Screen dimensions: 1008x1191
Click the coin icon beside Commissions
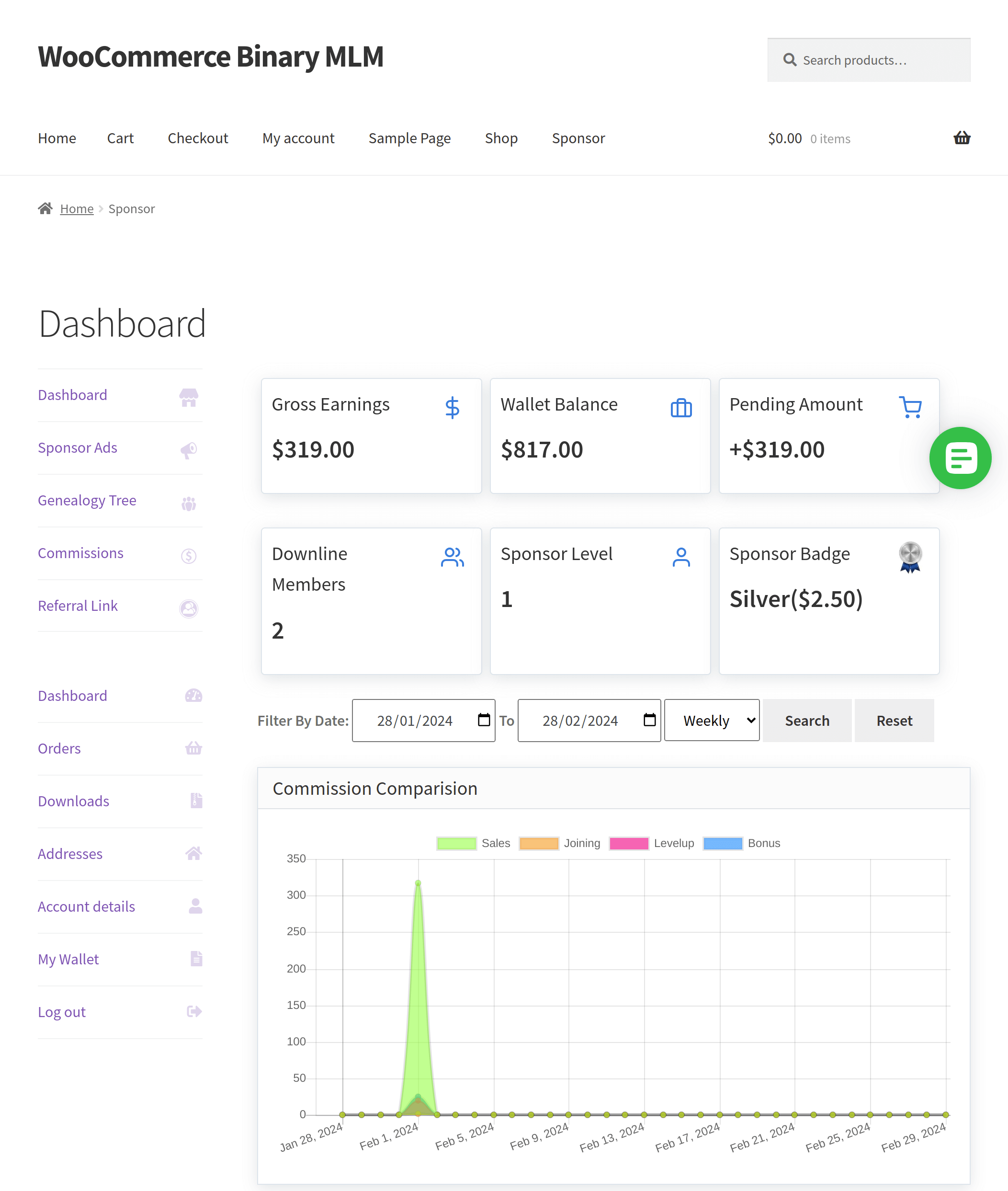pyautogui.click(x=189, y=556)
